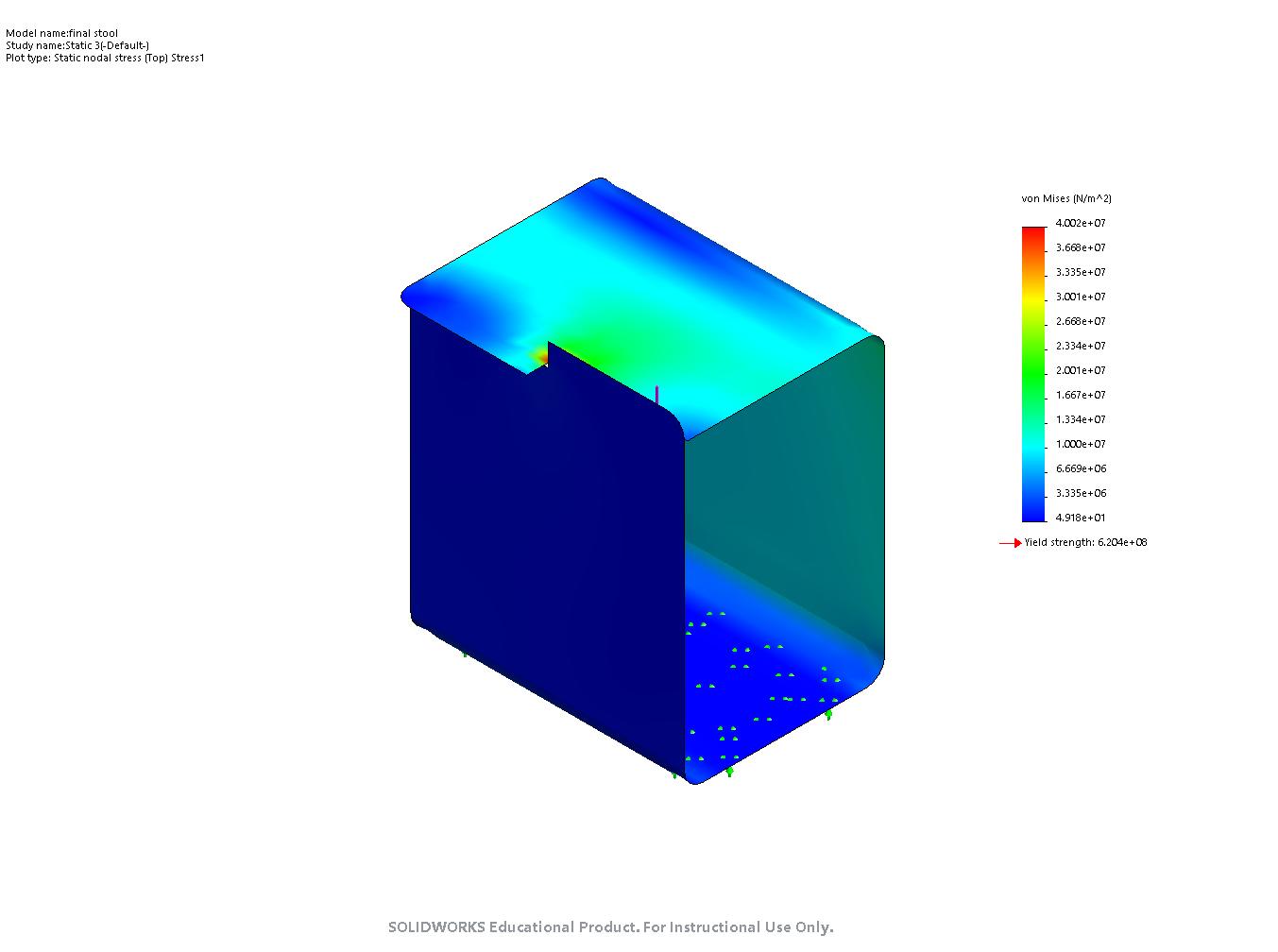
Task: Click the von Mises color legend bar
Action: click(x=1033, y=374)
